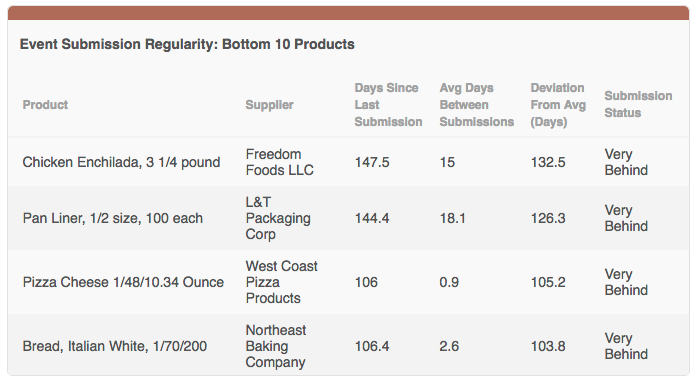Viewport: 699px width, 387px height.
Task: Click the L&T Packaging Corp supplier cell
Action: 278,218
